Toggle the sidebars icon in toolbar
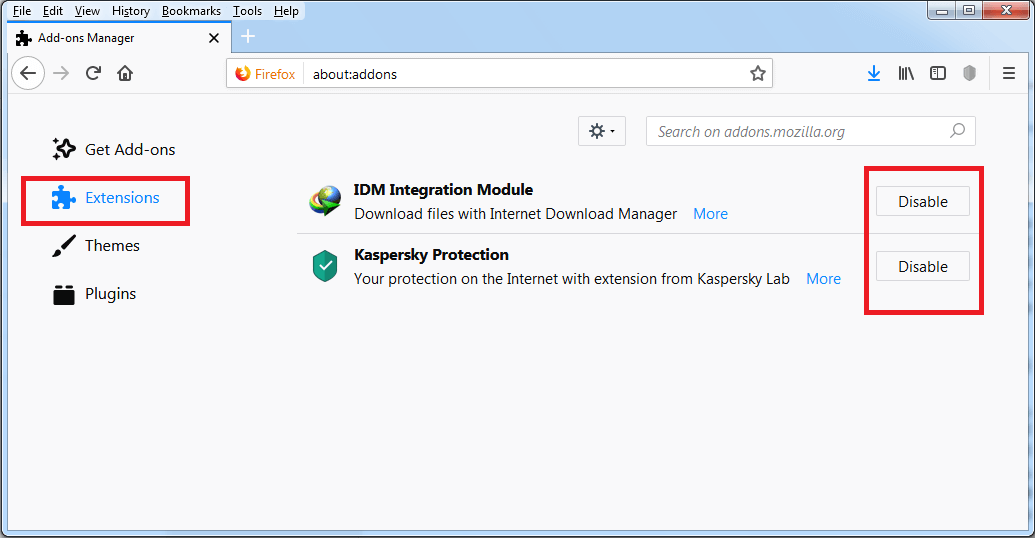Screen dimensions: 1035x538 938,73
